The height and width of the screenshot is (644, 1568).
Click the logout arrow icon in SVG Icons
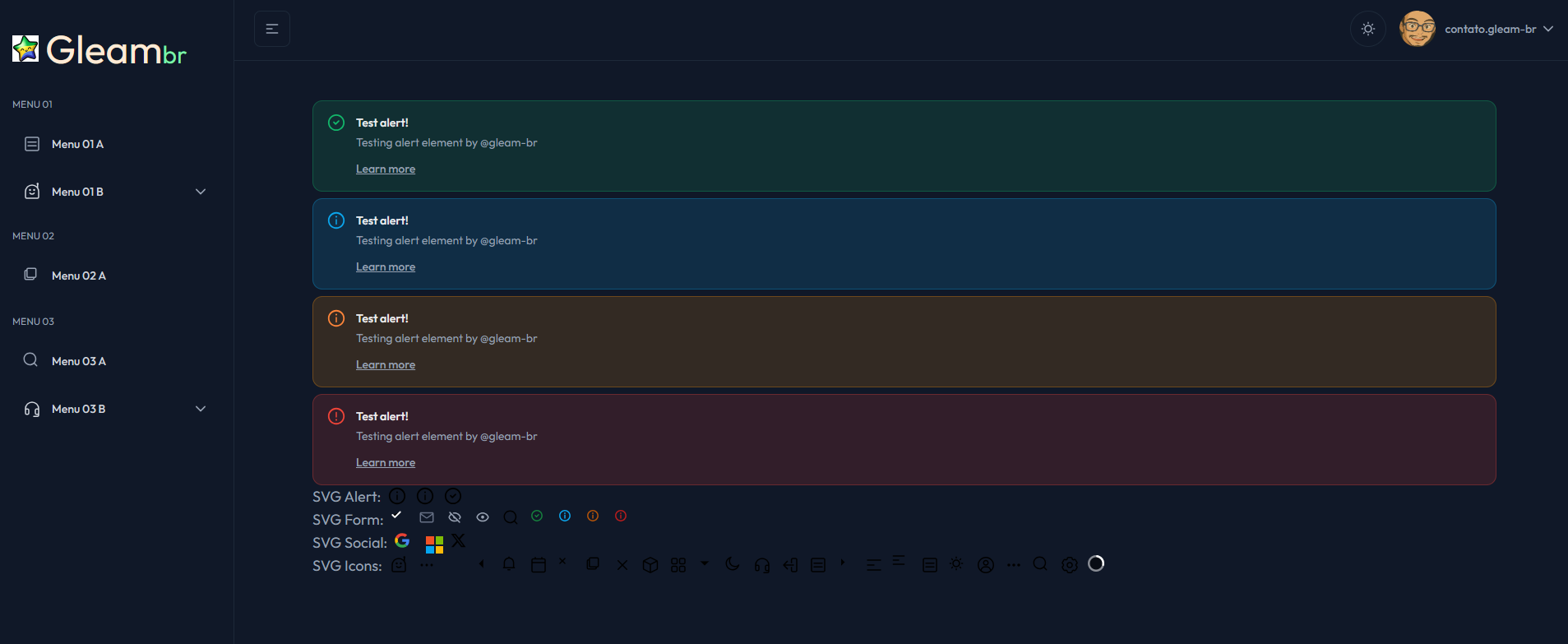pyautogui.click(x=790, y=565)
